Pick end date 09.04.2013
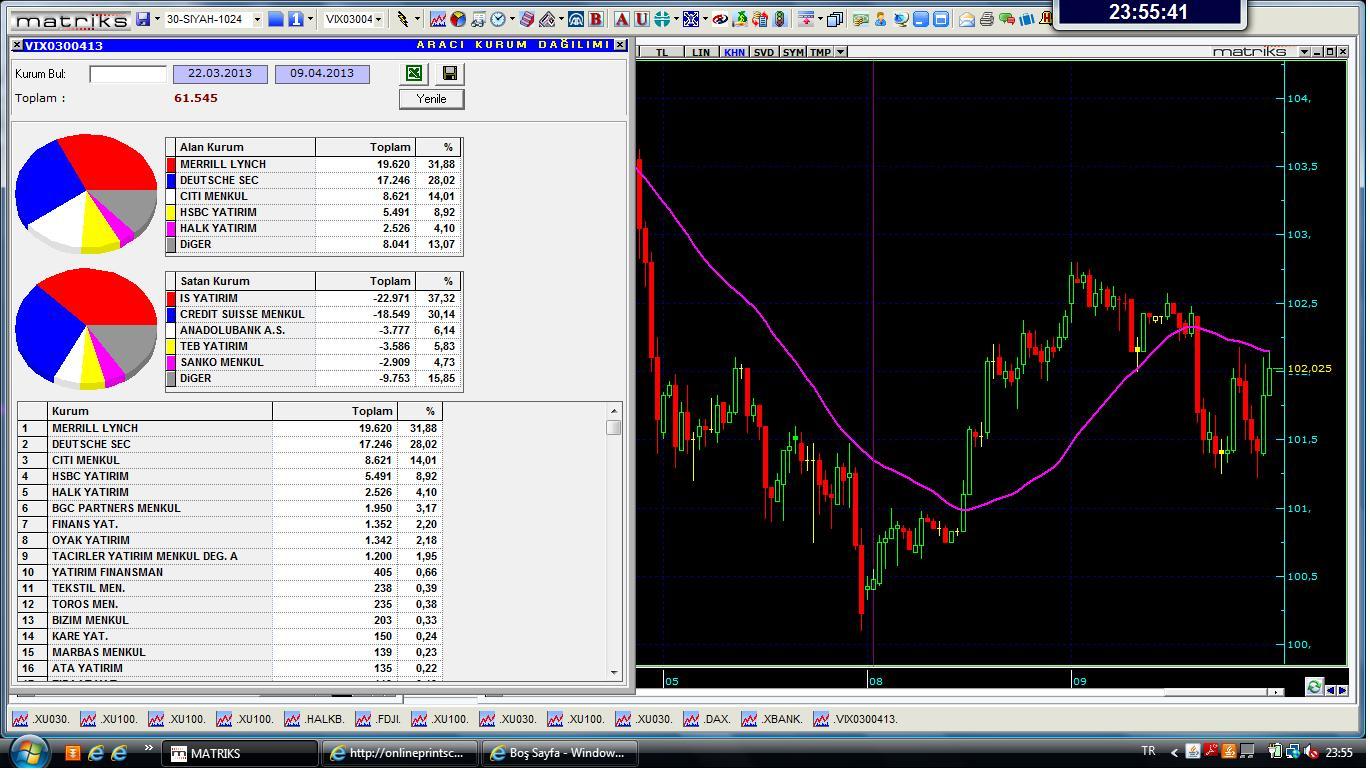Screen dimensions: 1370x770 point(322,74)
